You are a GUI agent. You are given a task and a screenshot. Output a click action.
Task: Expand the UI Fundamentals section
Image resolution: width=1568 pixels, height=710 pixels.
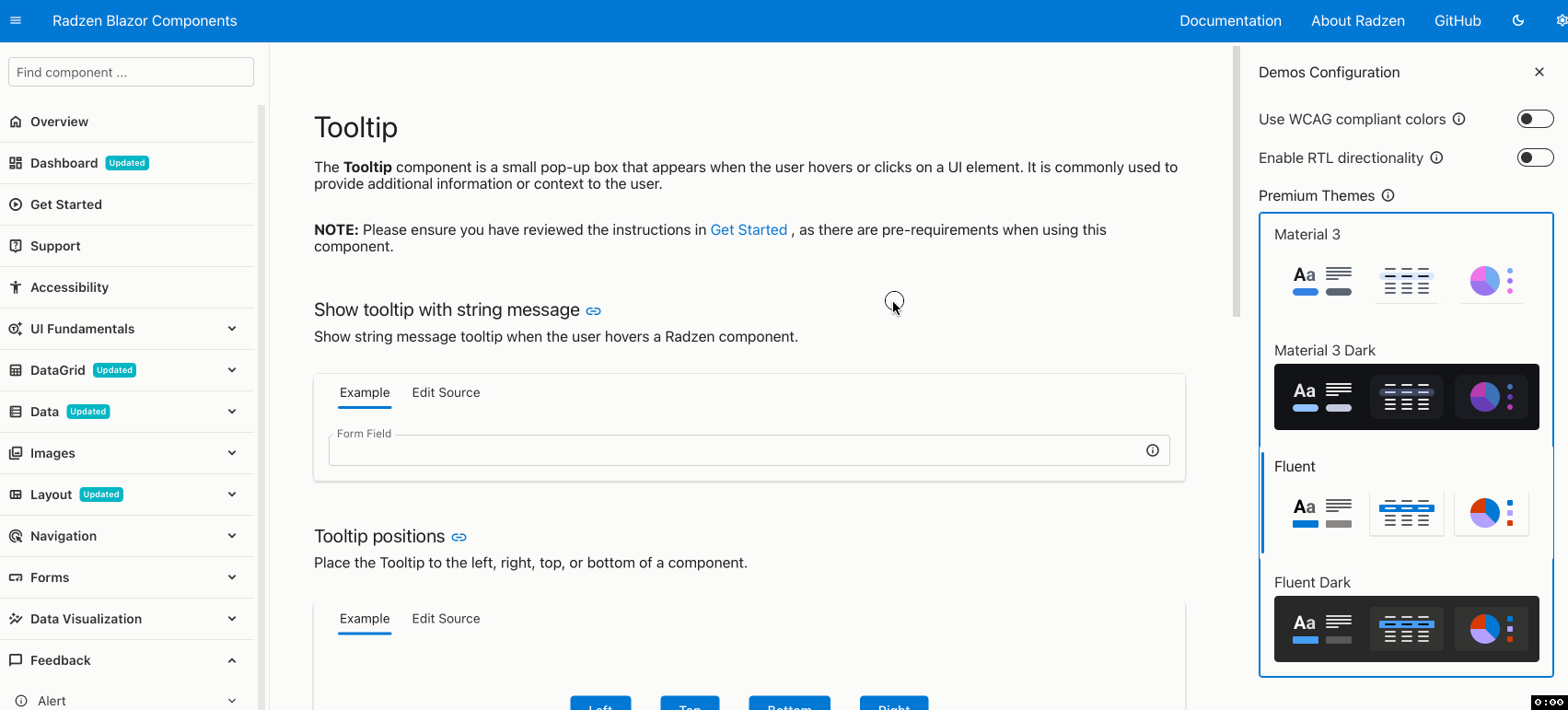232,329
